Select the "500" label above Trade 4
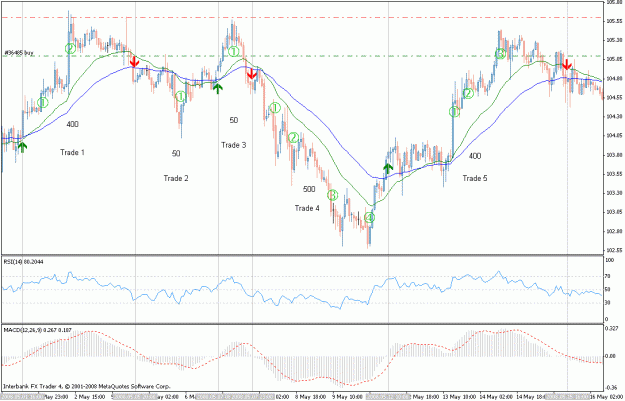 (309, 189)
